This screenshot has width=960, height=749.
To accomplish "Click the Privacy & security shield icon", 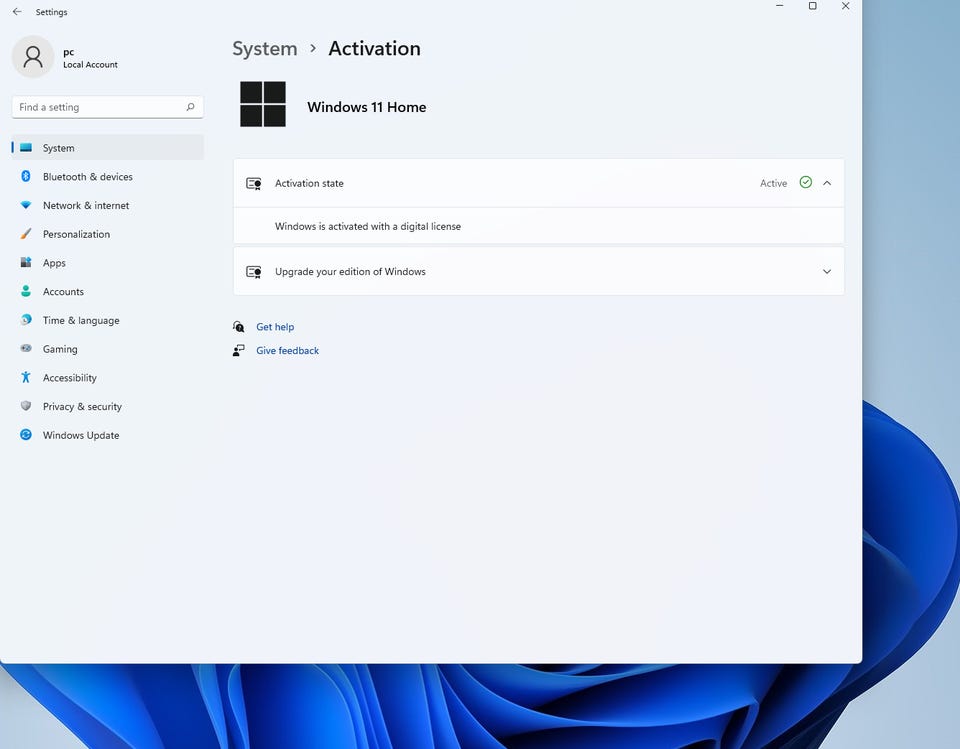I will (26, 406).
